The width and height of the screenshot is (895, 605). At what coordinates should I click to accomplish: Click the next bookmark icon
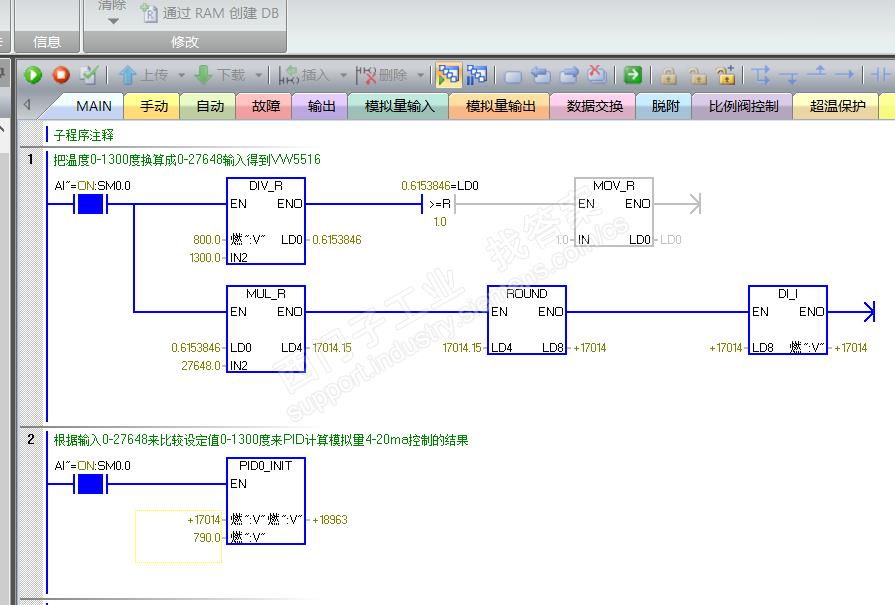click(569, 75)
